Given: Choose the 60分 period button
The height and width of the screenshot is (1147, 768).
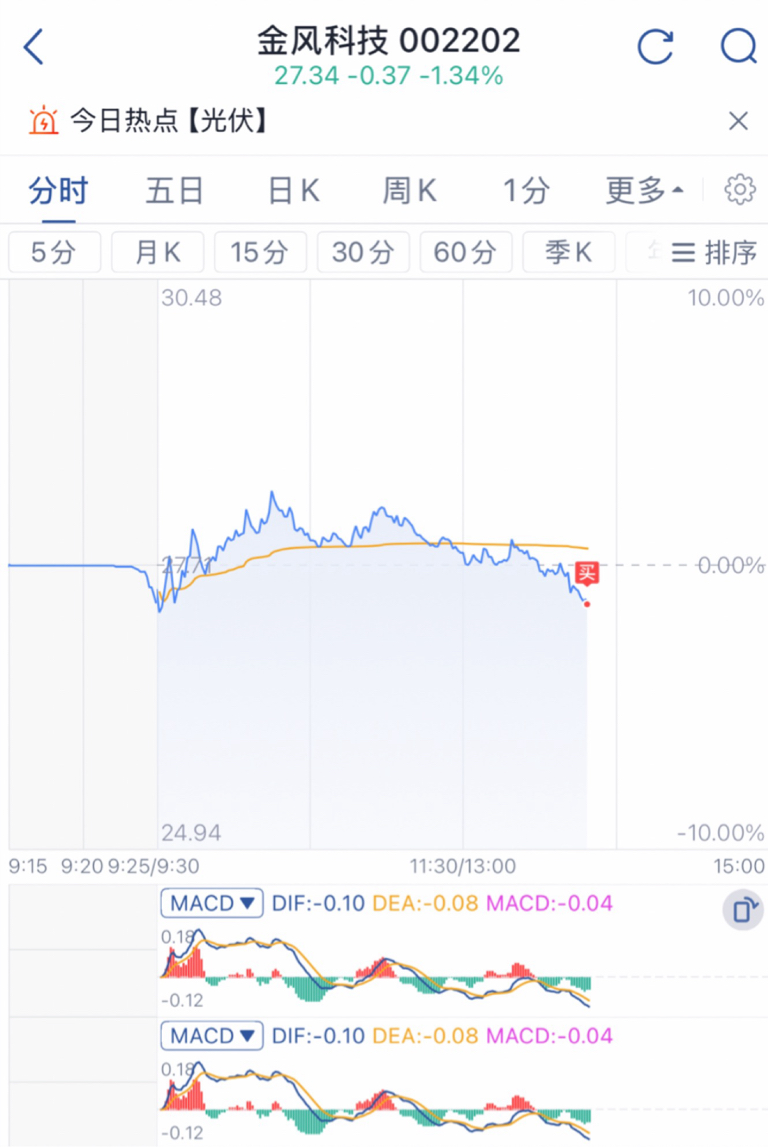Looking at the screenshot, I should tap(465, 252).
